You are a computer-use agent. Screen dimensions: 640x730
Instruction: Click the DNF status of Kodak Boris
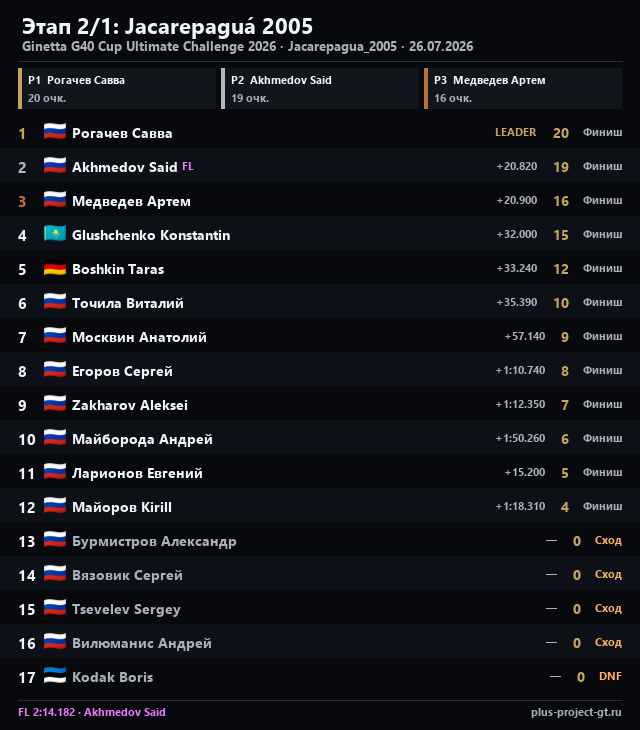(610, 676)
